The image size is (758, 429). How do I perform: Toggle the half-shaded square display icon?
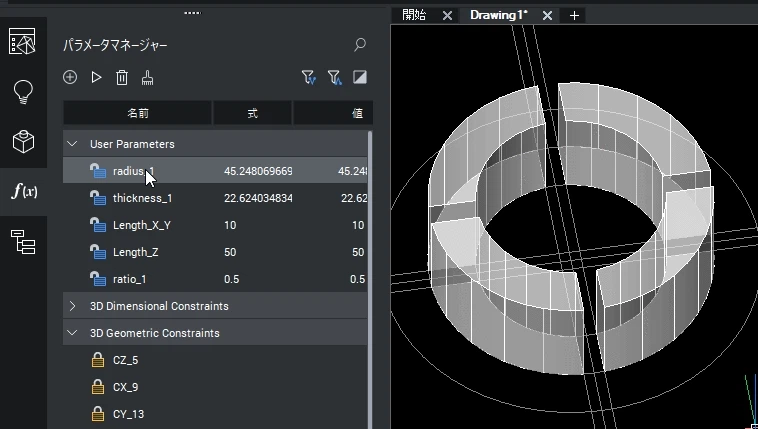[x=360, y=77]
